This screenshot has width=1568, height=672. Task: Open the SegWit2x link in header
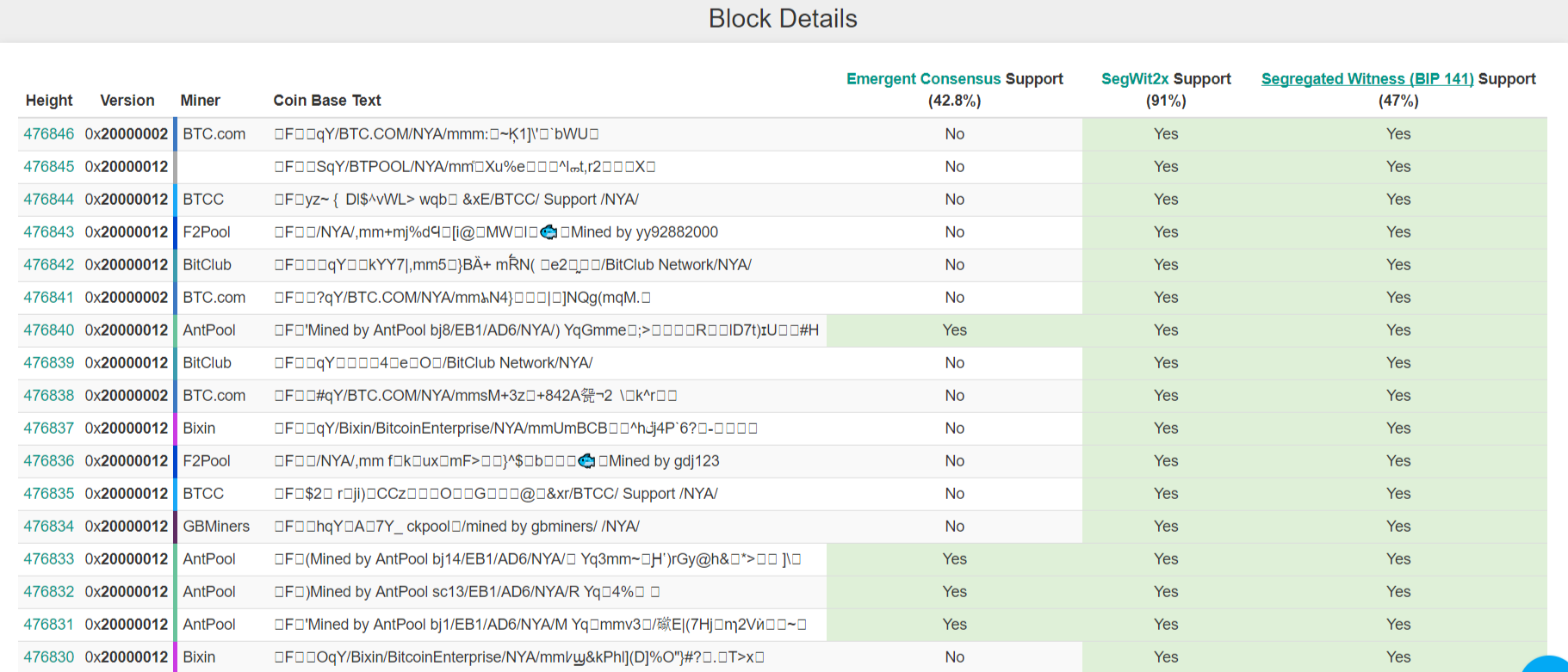tap(1134, 79)
